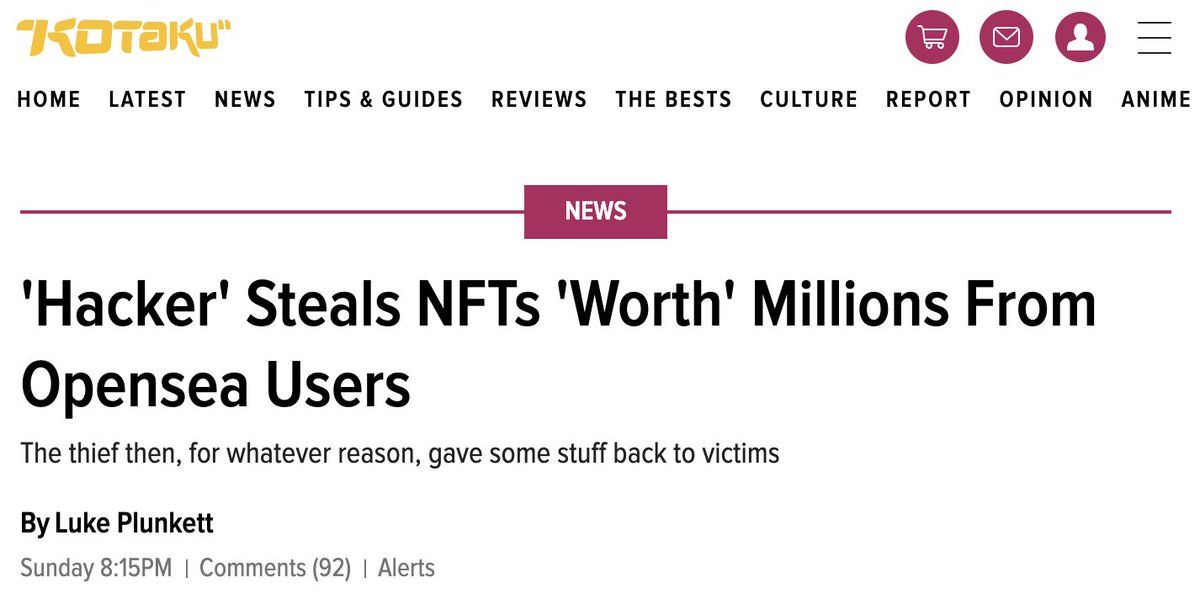Click the magenta NEWS category badge
This screenshot has width=1200, height=604.
[595, 211]
